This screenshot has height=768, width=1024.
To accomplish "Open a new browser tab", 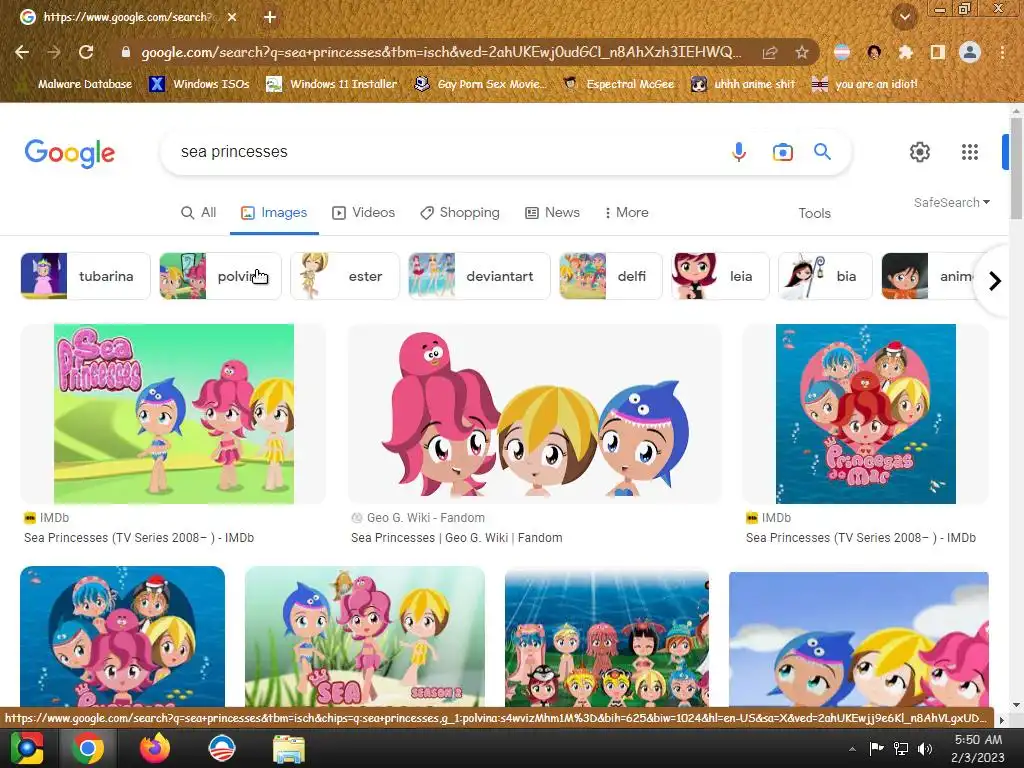I will [270, 17].
